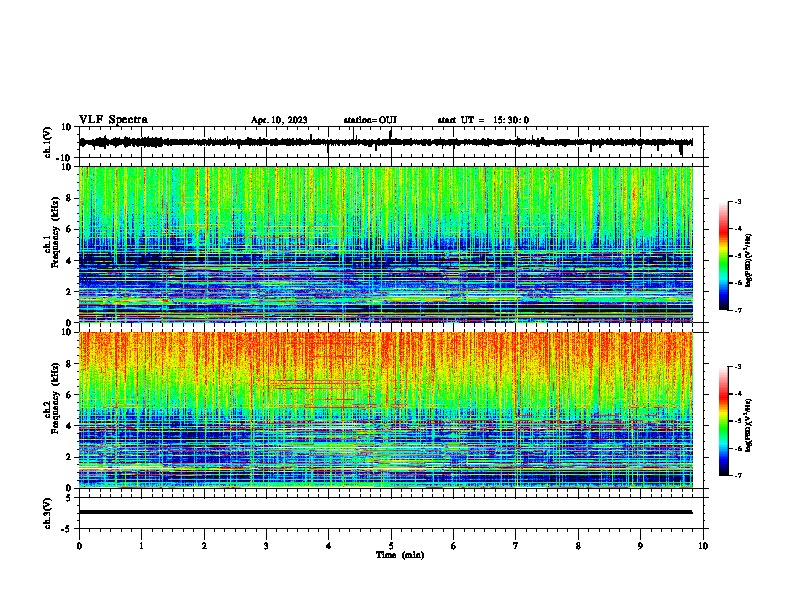Click the ch.1 spectrogram plot

click(386, 244)
